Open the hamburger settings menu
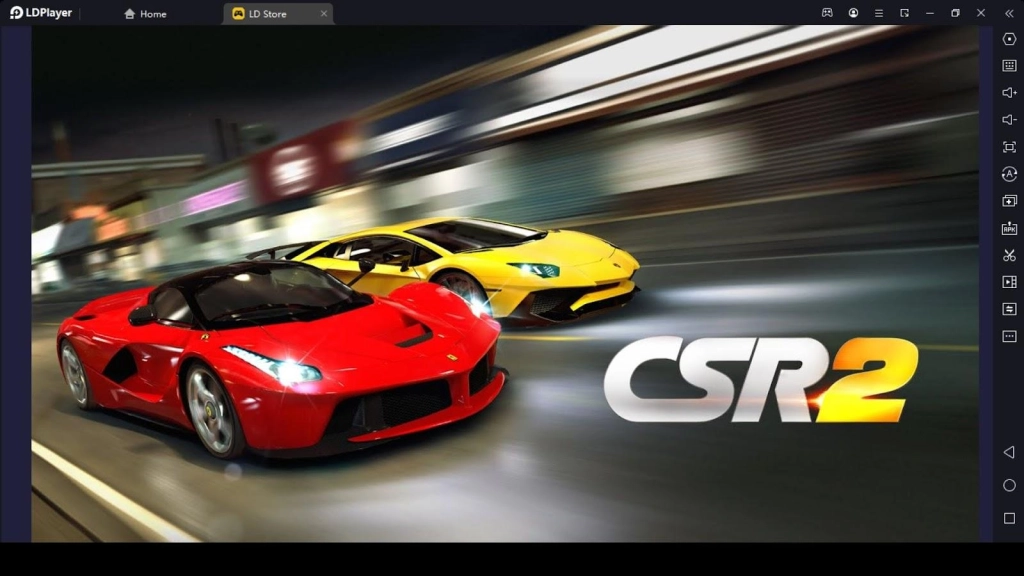 click(879, 13)
